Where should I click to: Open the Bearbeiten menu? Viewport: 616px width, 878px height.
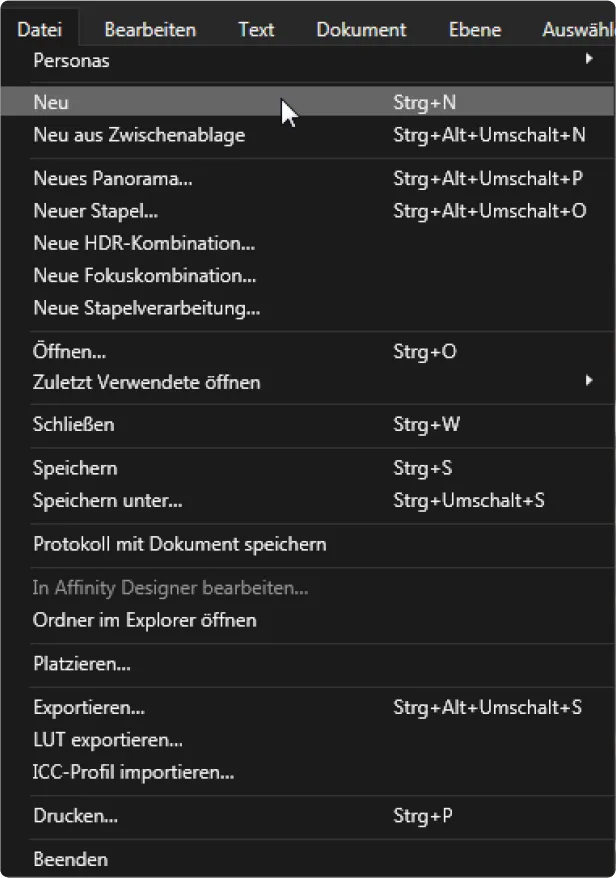(150, 30)
